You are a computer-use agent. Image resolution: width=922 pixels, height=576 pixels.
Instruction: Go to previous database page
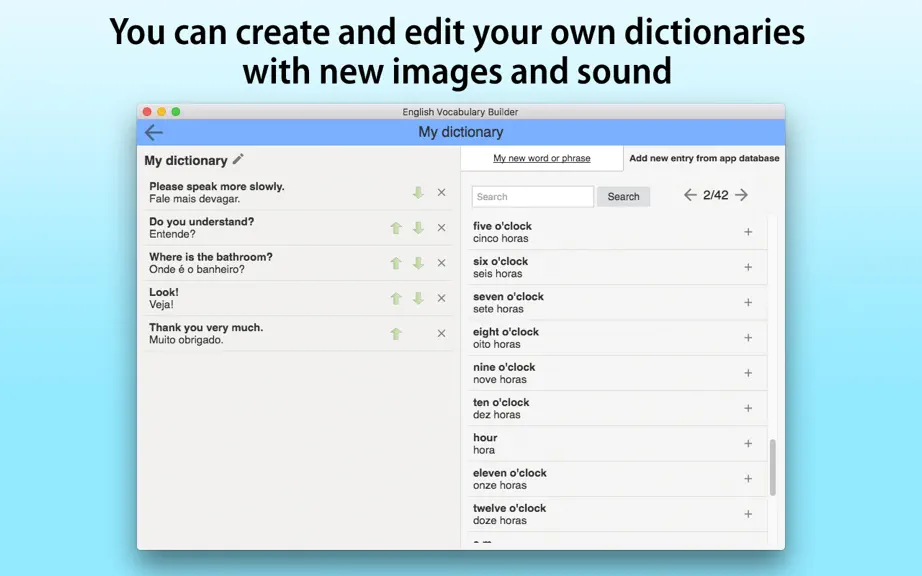pos(690,195)
